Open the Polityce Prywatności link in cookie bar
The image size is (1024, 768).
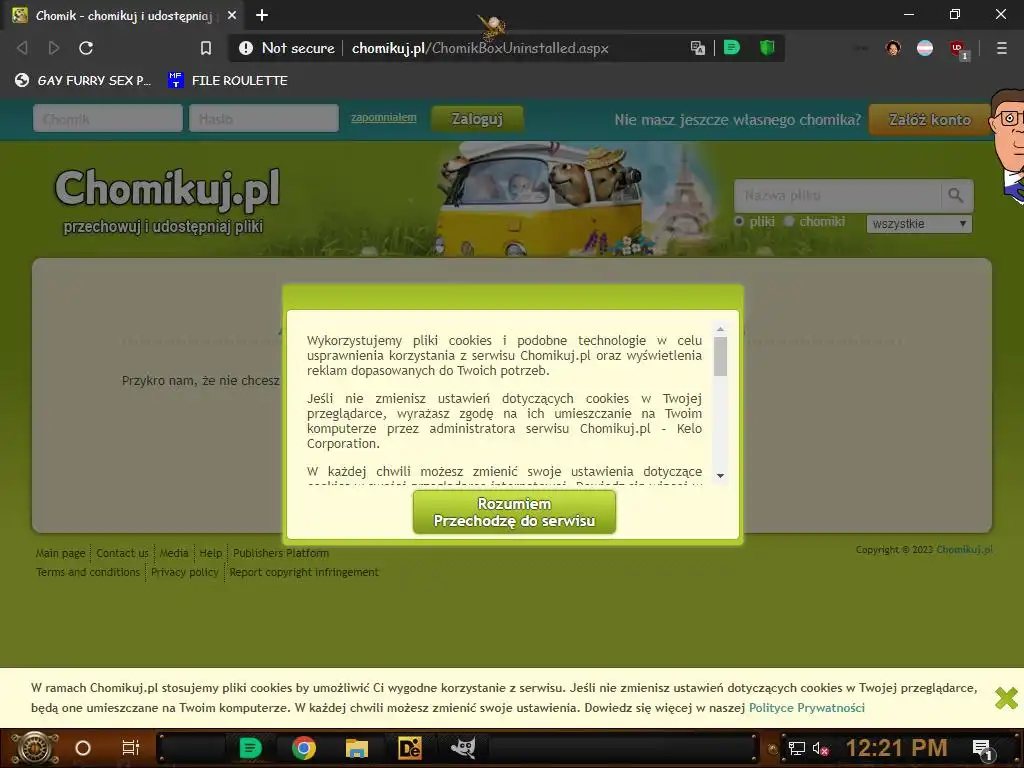point(807,708)
